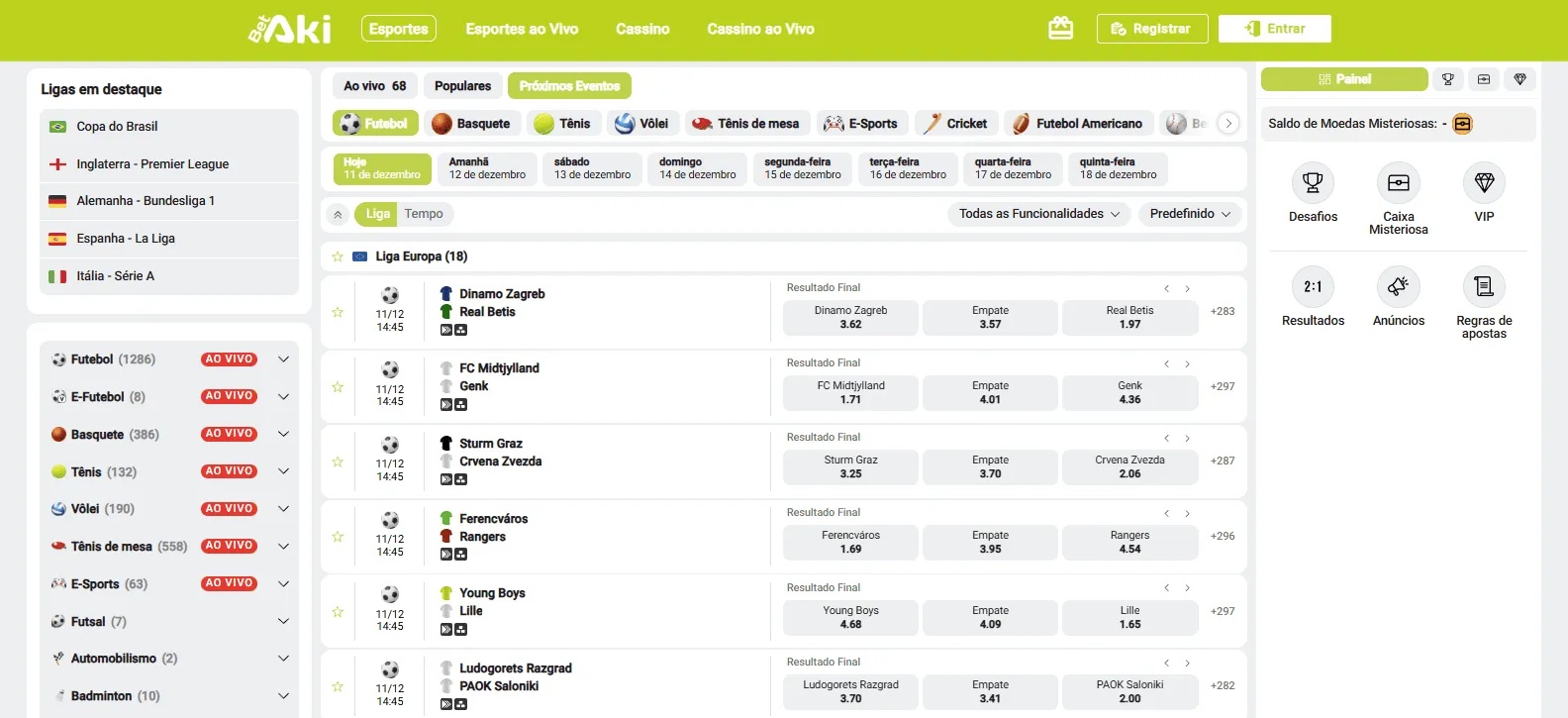Switch the Liga/Tempo toggle to Tempo
This screenshot has width=1568, height=718.
click(424, 214)
